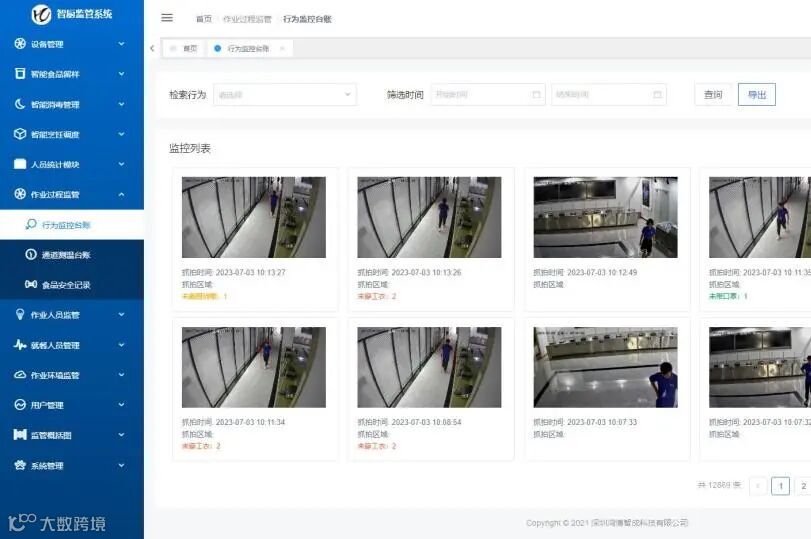Click the previous page arrow
This screenshot has height=539, width=811.
click(x=758, y=486)
